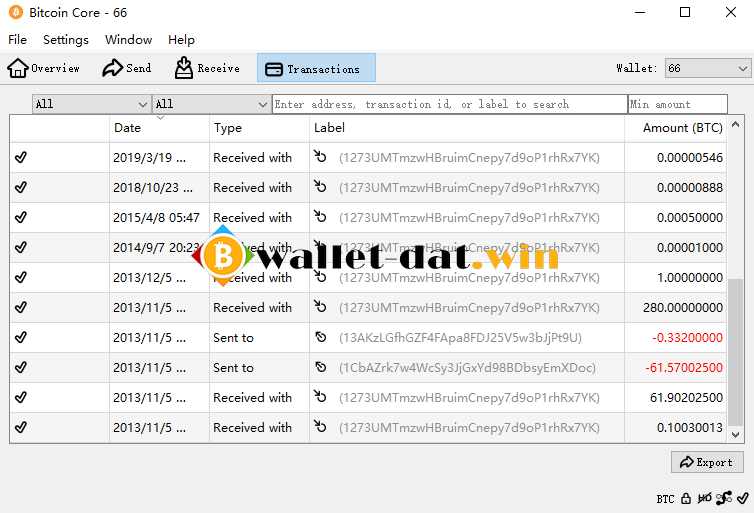Click the confirmed checkmark on 2014/9/7 row
This screenshot has height=513, width=754.
click(x=21, y=247)
